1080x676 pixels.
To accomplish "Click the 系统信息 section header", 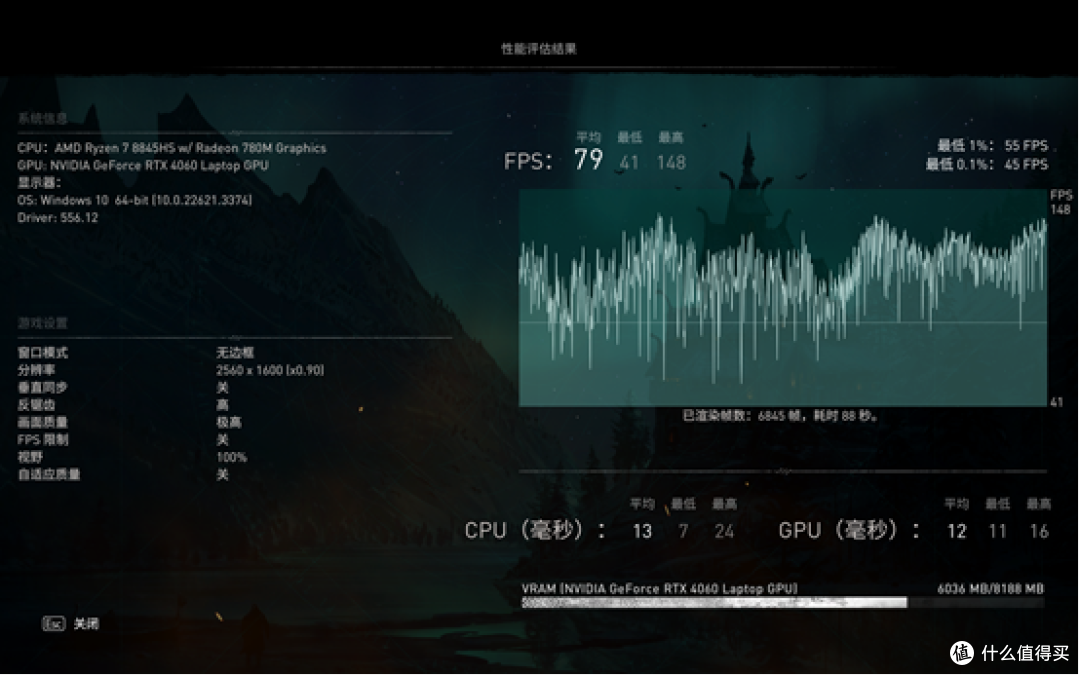I will pos(43,119).
